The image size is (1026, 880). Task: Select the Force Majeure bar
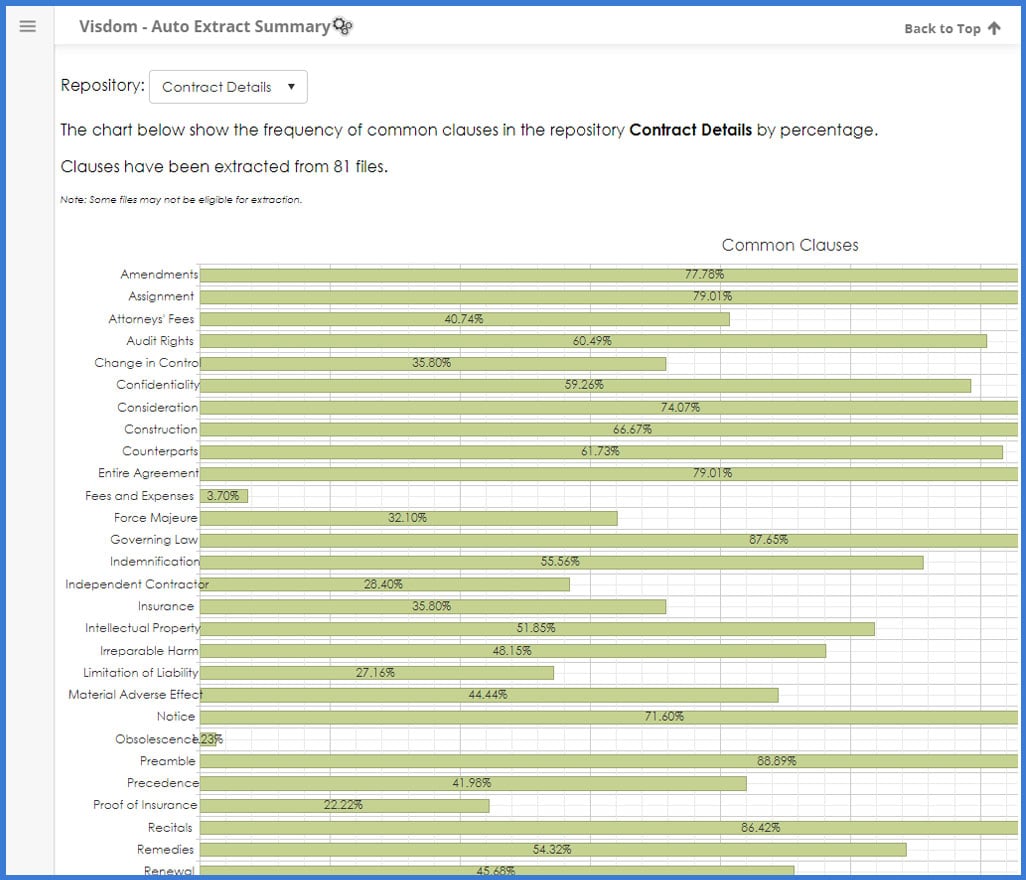pos(408,518)
